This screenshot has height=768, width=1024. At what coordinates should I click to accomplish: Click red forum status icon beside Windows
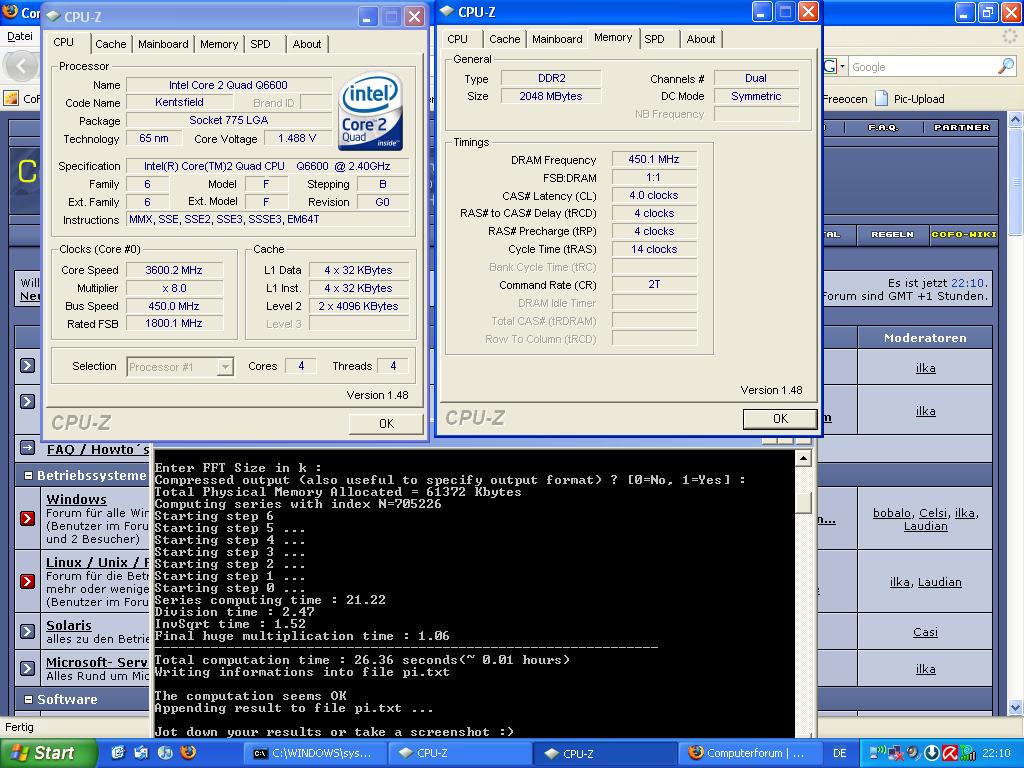click(x=27, y=518)
